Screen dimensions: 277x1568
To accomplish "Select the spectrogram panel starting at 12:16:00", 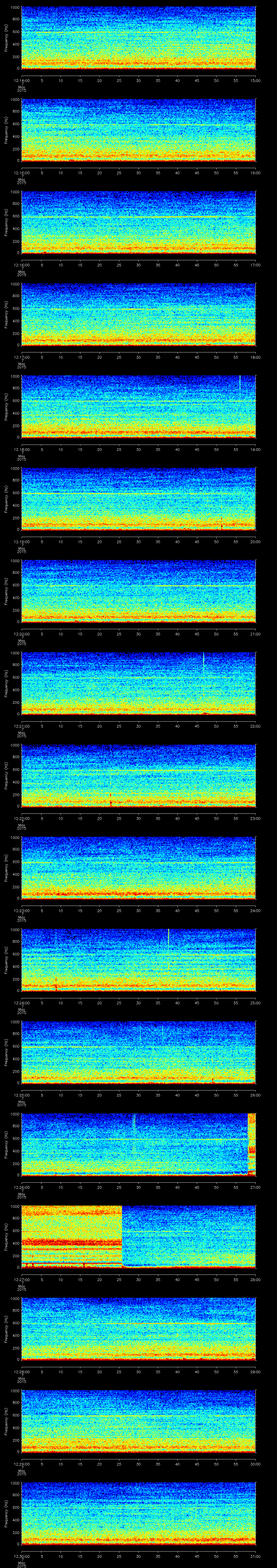I will click(138, 222).
